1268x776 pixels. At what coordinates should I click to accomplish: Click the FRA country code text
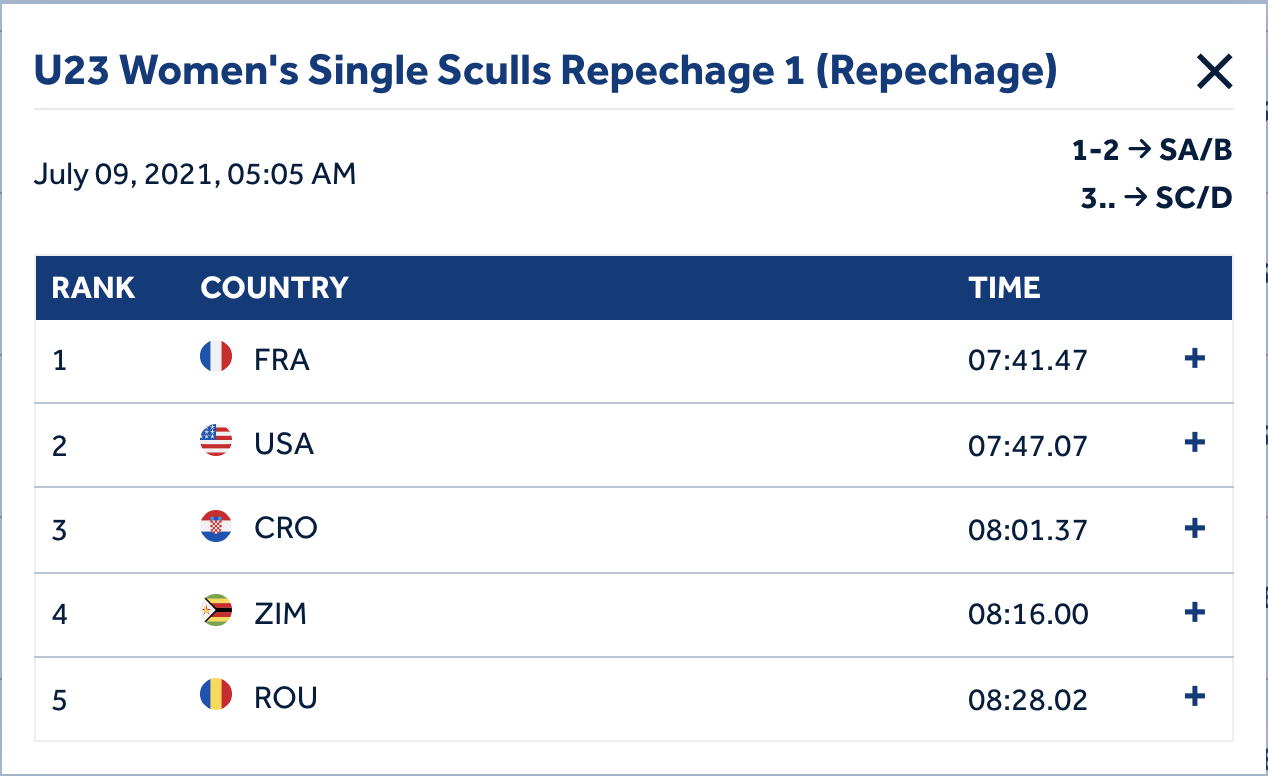(282, 359)
